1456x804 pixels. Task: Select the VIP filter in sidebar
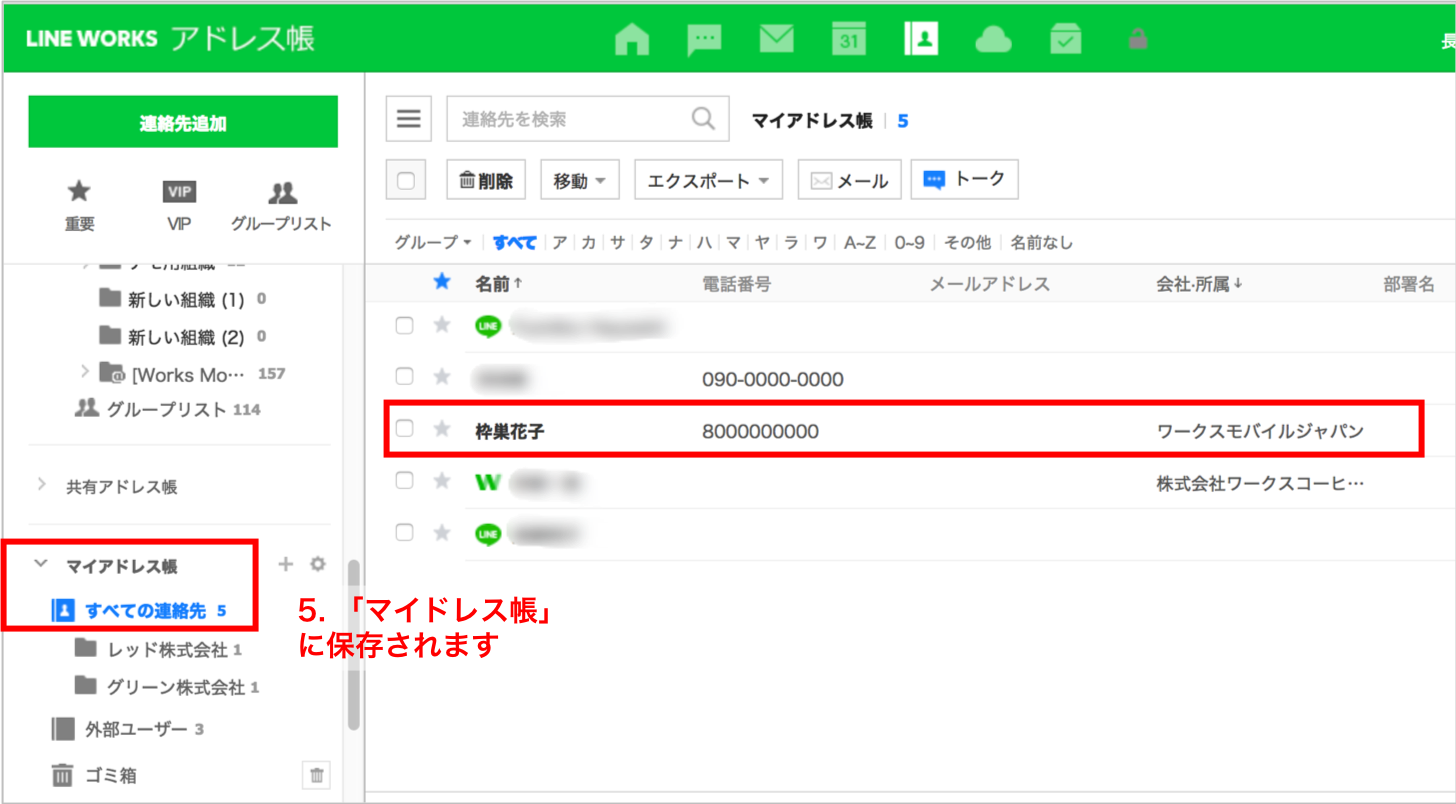click(179, 206)
